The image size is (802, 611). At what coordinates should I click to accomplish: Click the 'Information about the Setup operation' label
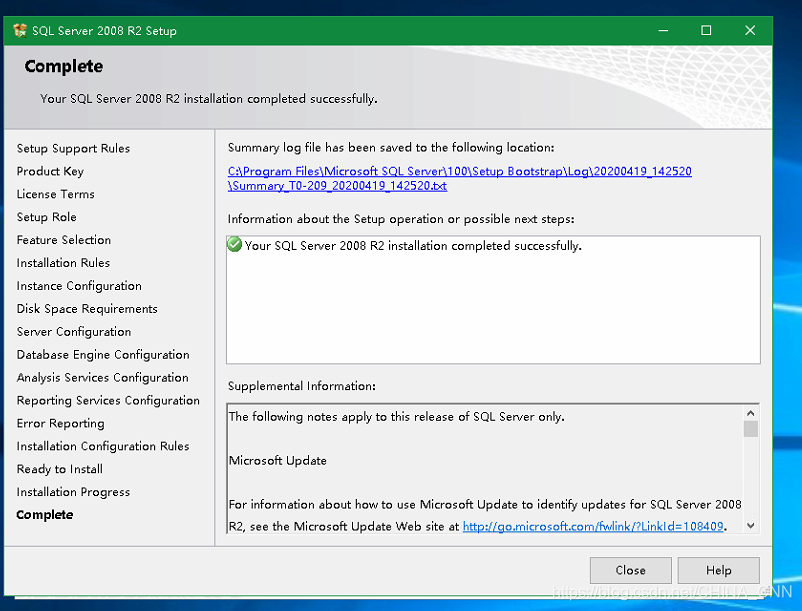[x=401, y=219]
